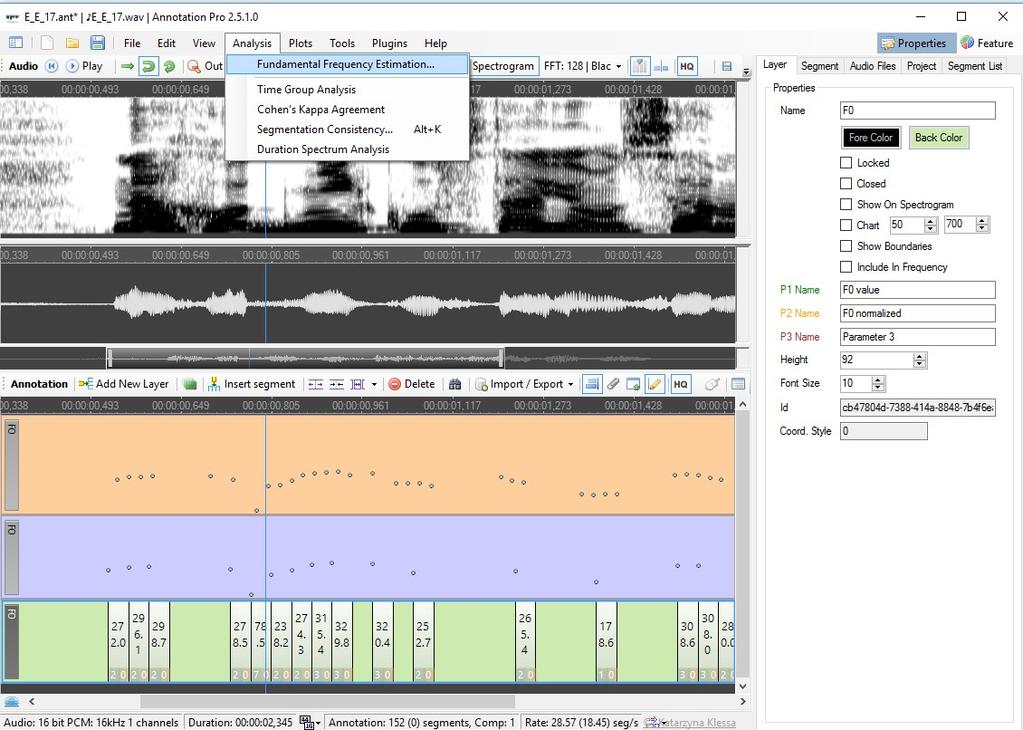
Task: Save the workspace with the main toolbar floppy disk
Action: 98,43
